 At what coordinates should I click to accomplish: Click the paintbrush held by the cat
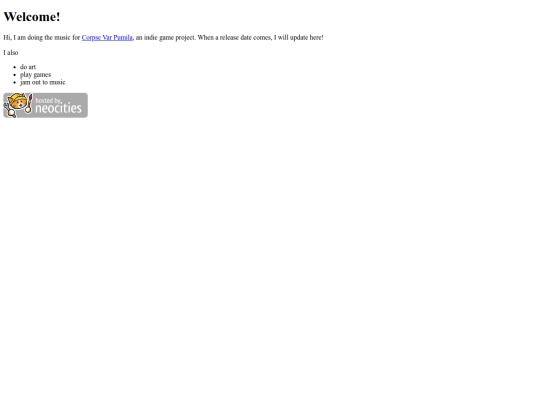29,103
